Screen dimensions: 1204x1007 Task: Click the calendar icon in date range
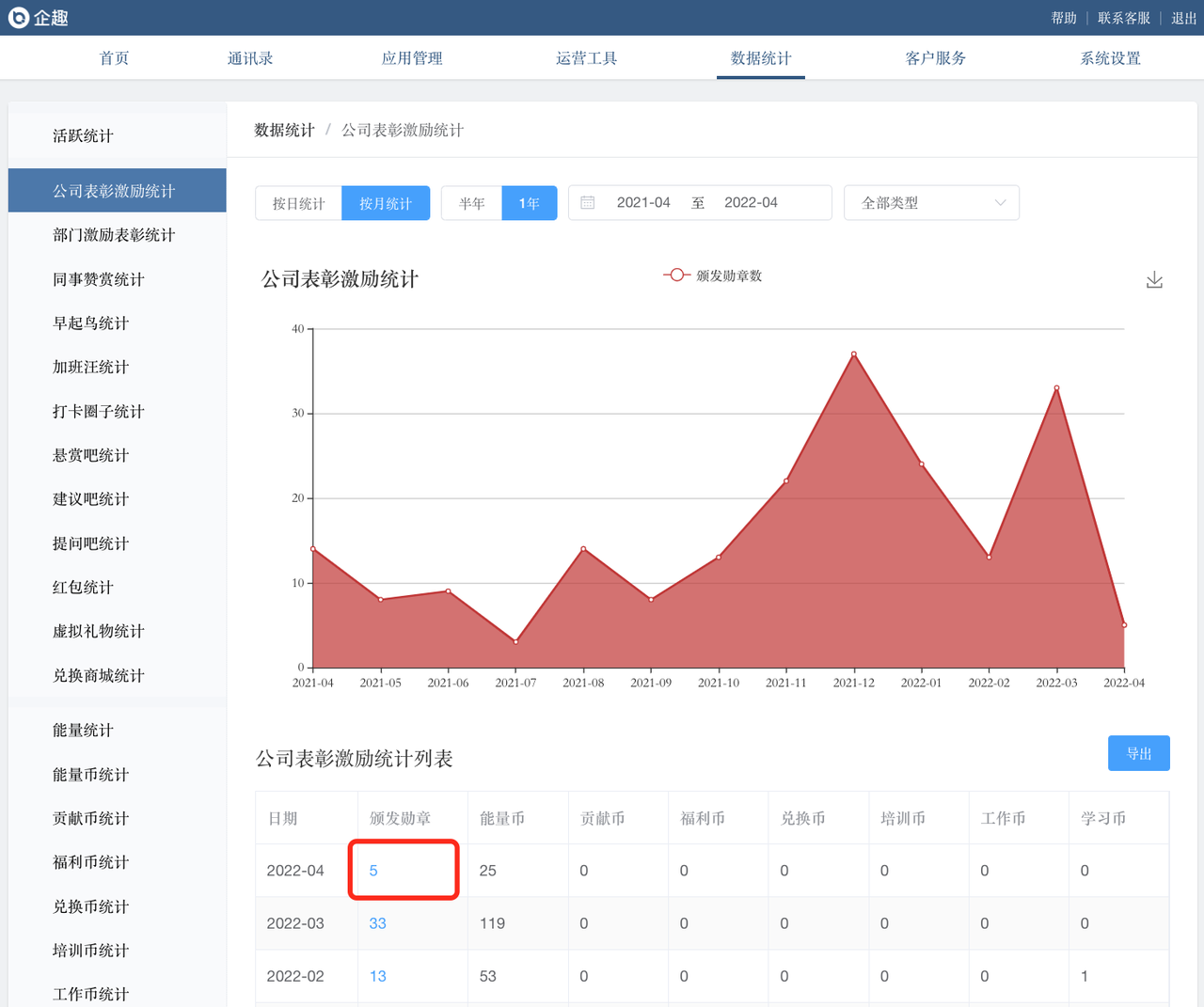[x=588, y=203]
